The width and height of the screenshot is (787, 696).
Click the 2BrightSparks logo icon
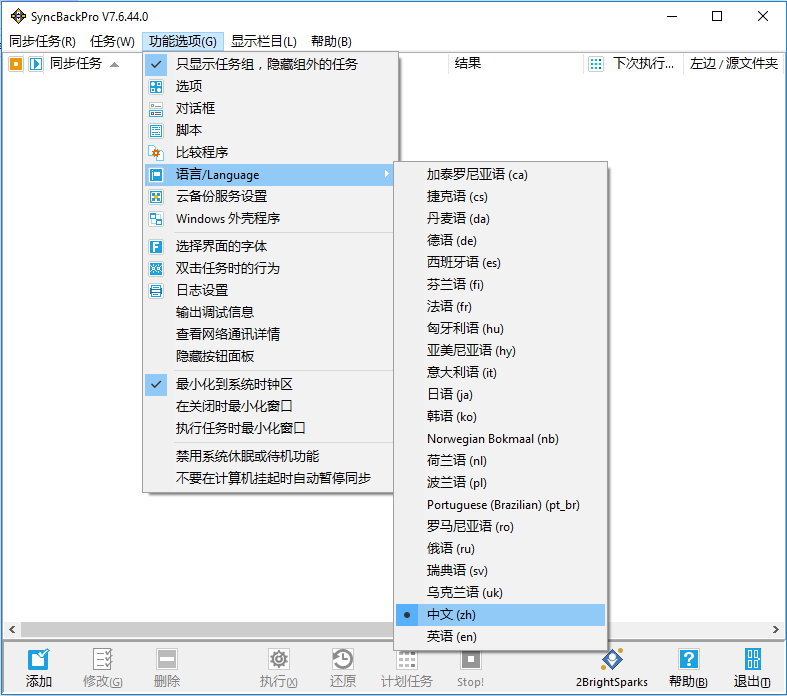coord(611,659)
